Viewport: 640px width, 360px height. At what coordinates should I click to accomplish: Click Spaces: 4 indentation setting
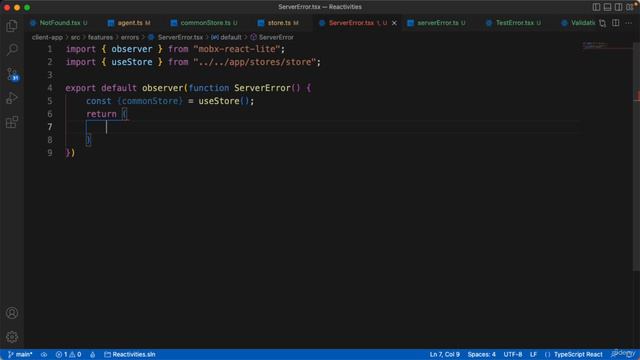(482, 354)
